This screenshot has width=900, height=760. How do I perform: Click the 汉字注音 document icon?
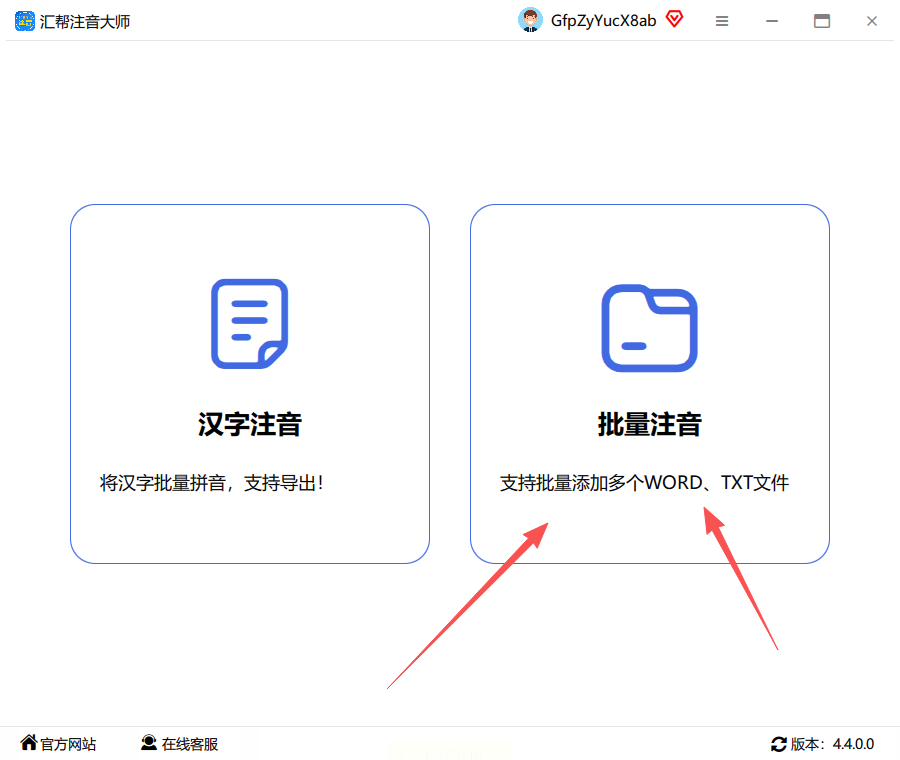250,324
